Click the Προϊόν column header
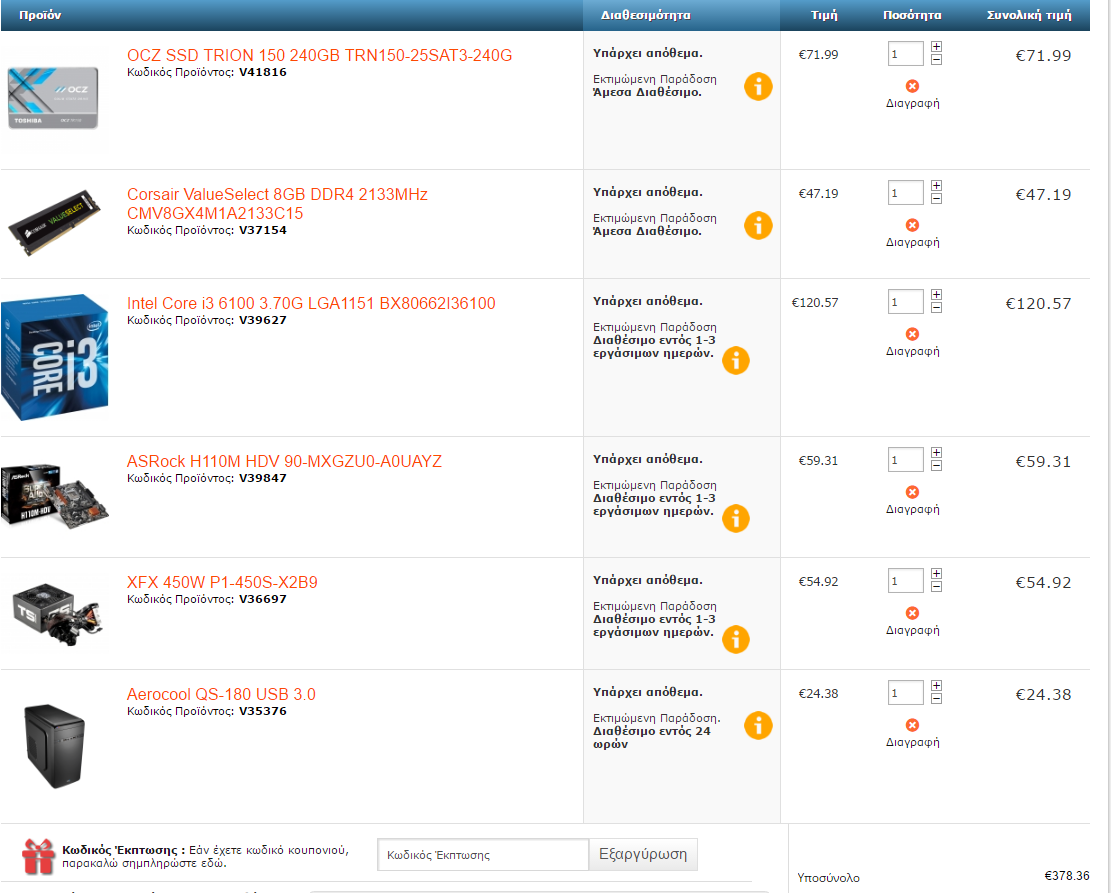 [x=40, y=15]
